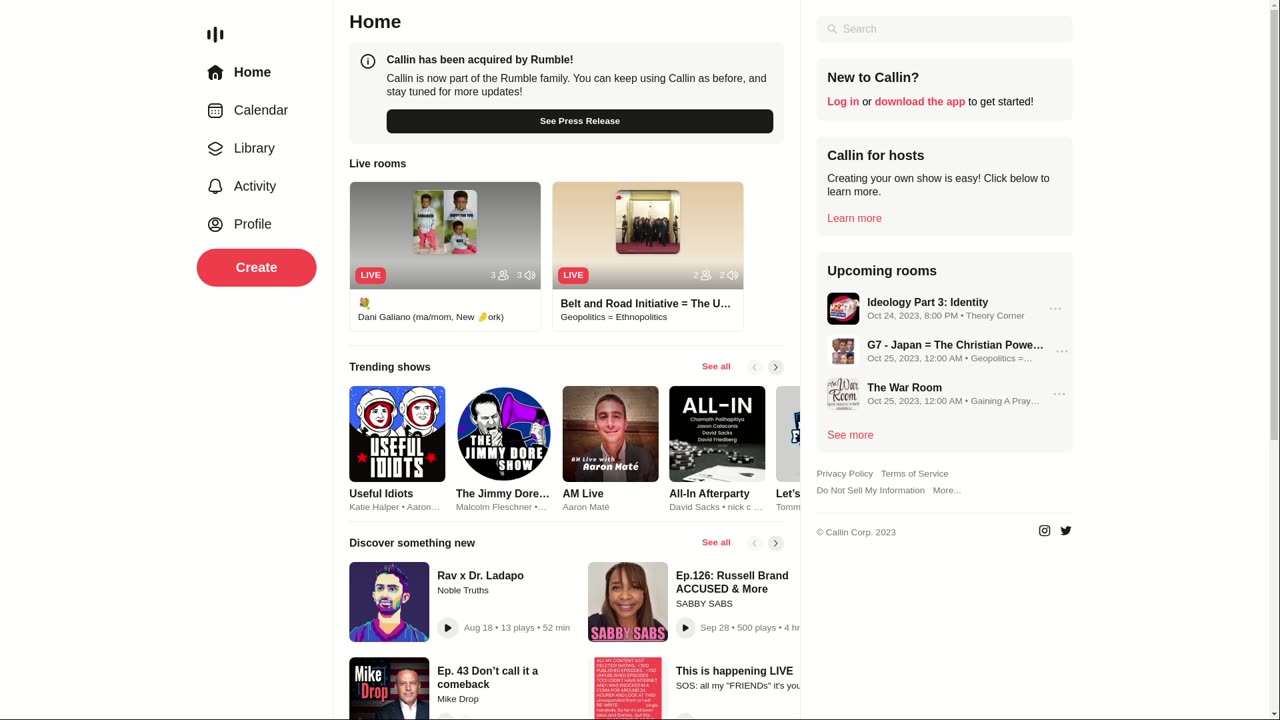
Task: Click Noble Truths show name
Action: point(463,591)
